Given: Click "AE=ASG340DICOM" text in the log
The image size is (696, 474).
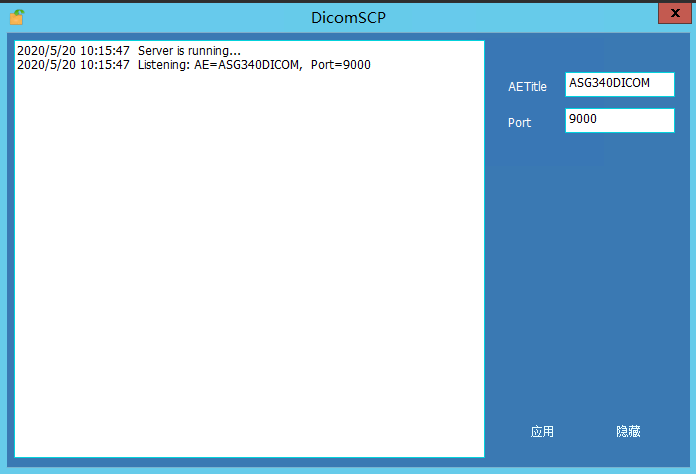Looking at the screenshot, I should point(248,65).
